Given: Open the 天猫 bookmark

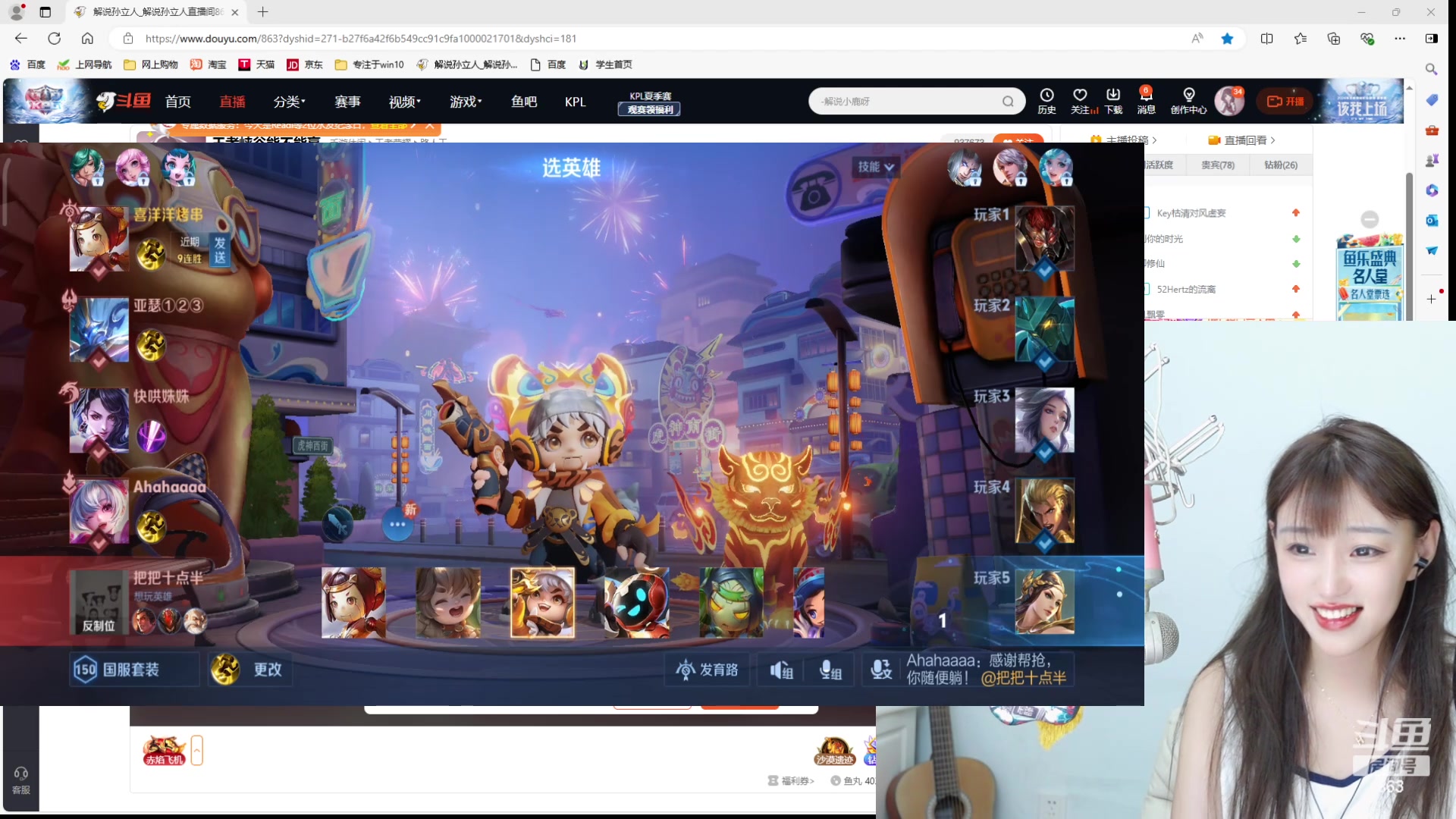Looking at the screenshot, I should pyautogui.click(x=256, y=64).
